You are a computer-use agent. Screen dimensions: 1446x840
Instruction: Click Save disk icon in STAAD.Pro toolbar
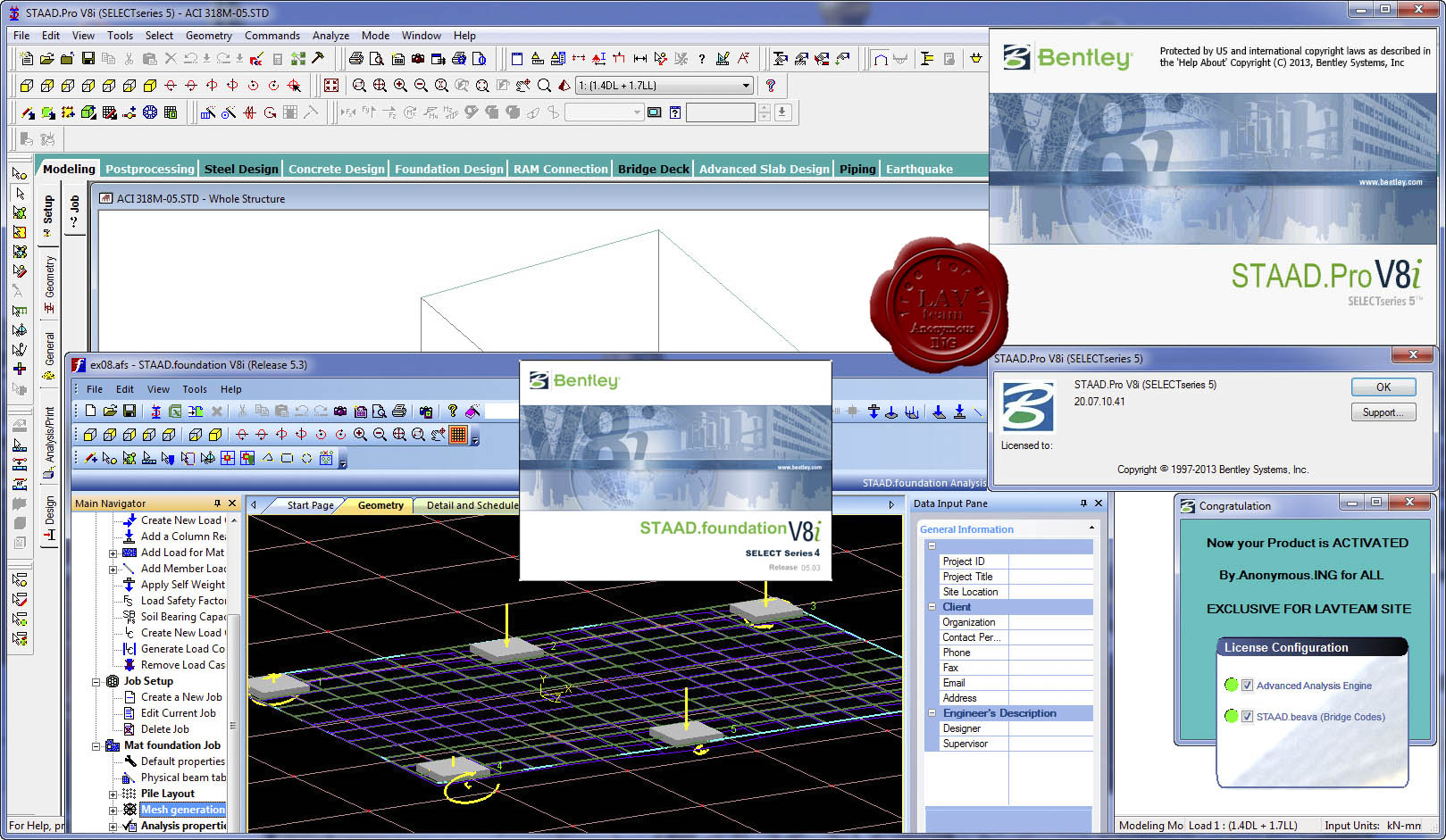88,59
